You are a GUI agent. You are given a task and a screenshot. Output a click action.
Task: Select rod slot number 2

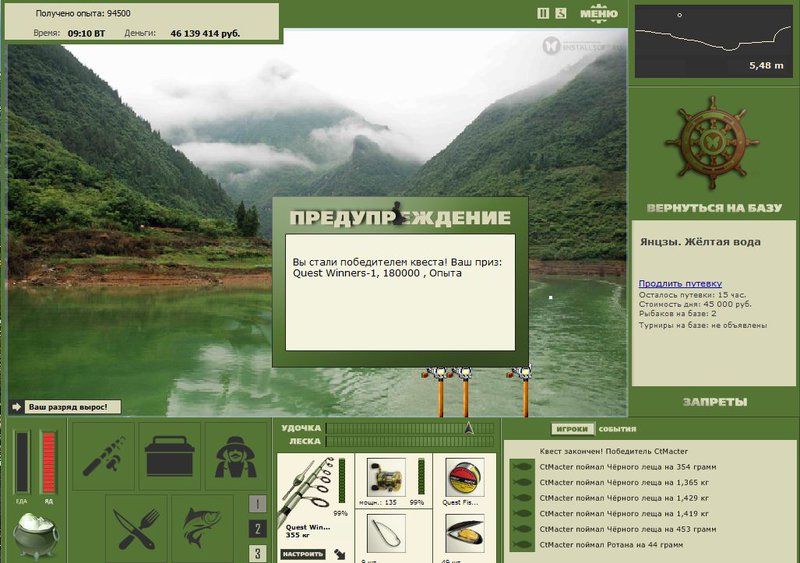pos(257,529)
